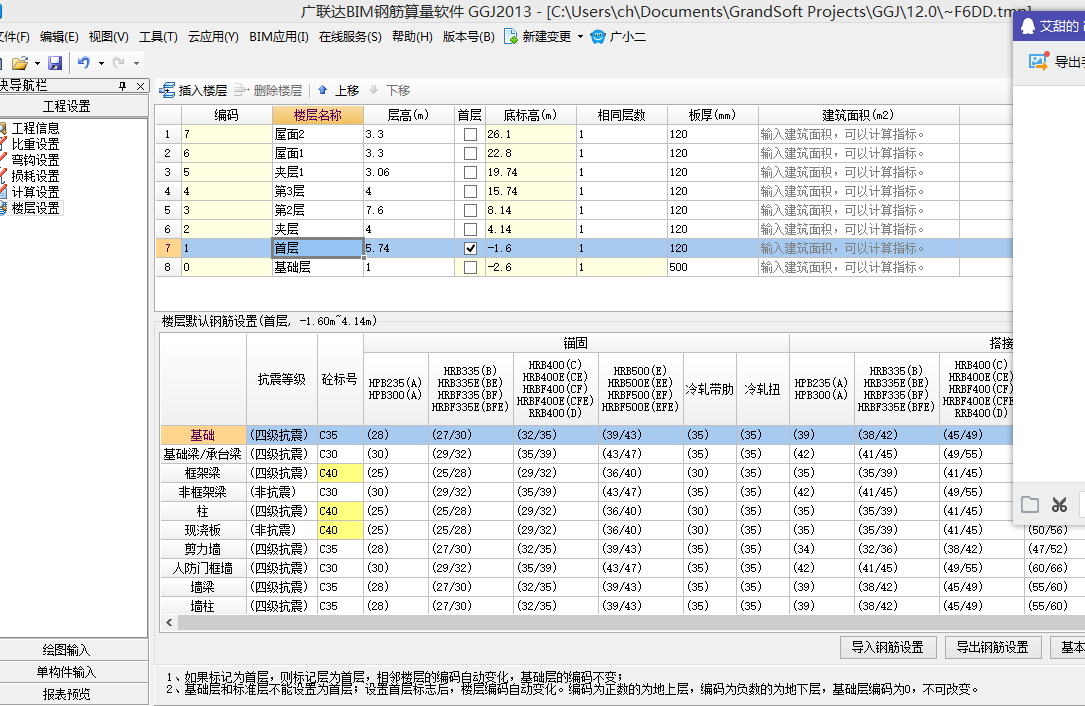
Task: Click the greyed redo arrow icon
Action: coord(119,62)
